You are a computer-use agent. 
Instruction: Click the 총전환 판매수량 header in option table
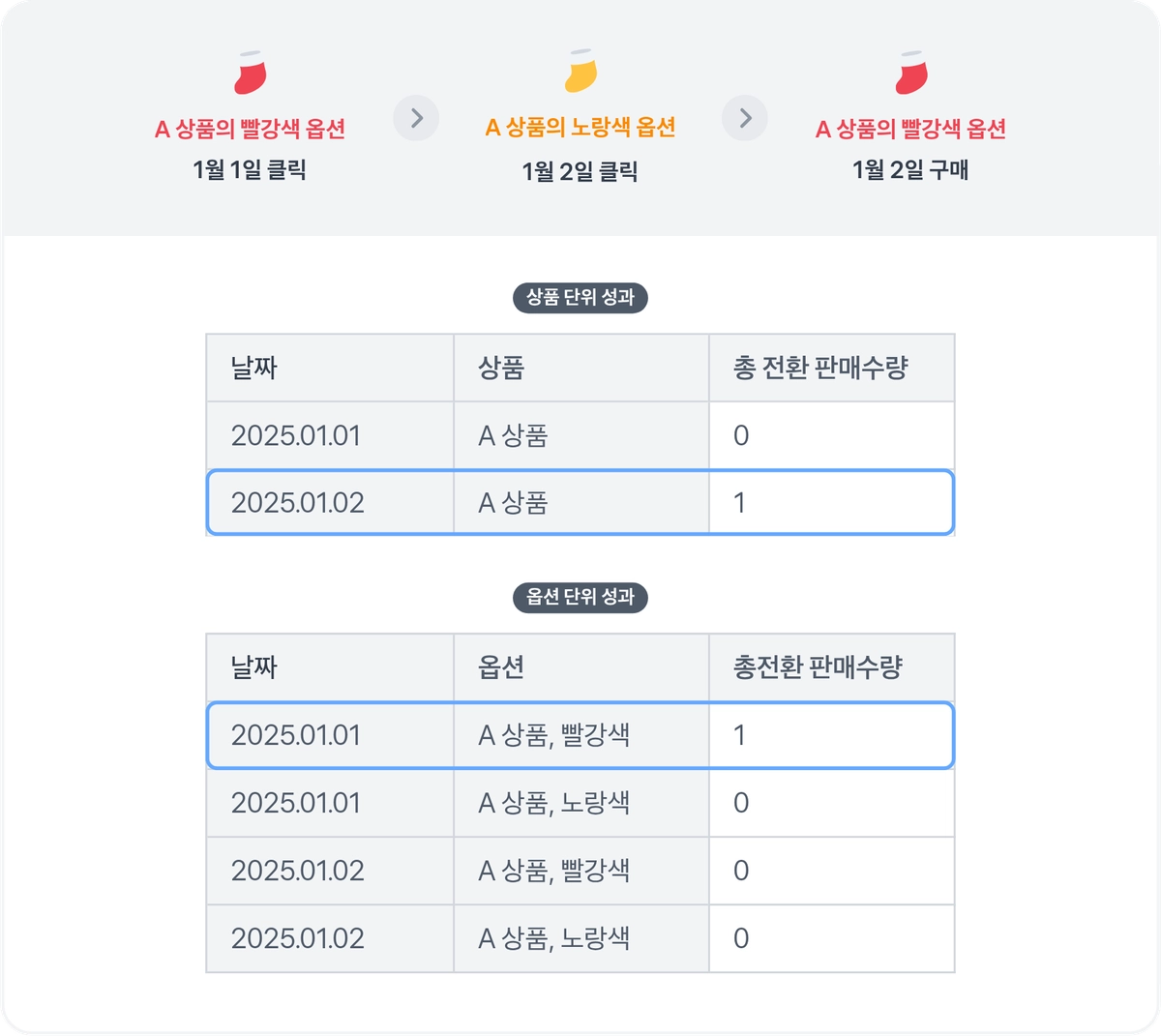[818, 667]
